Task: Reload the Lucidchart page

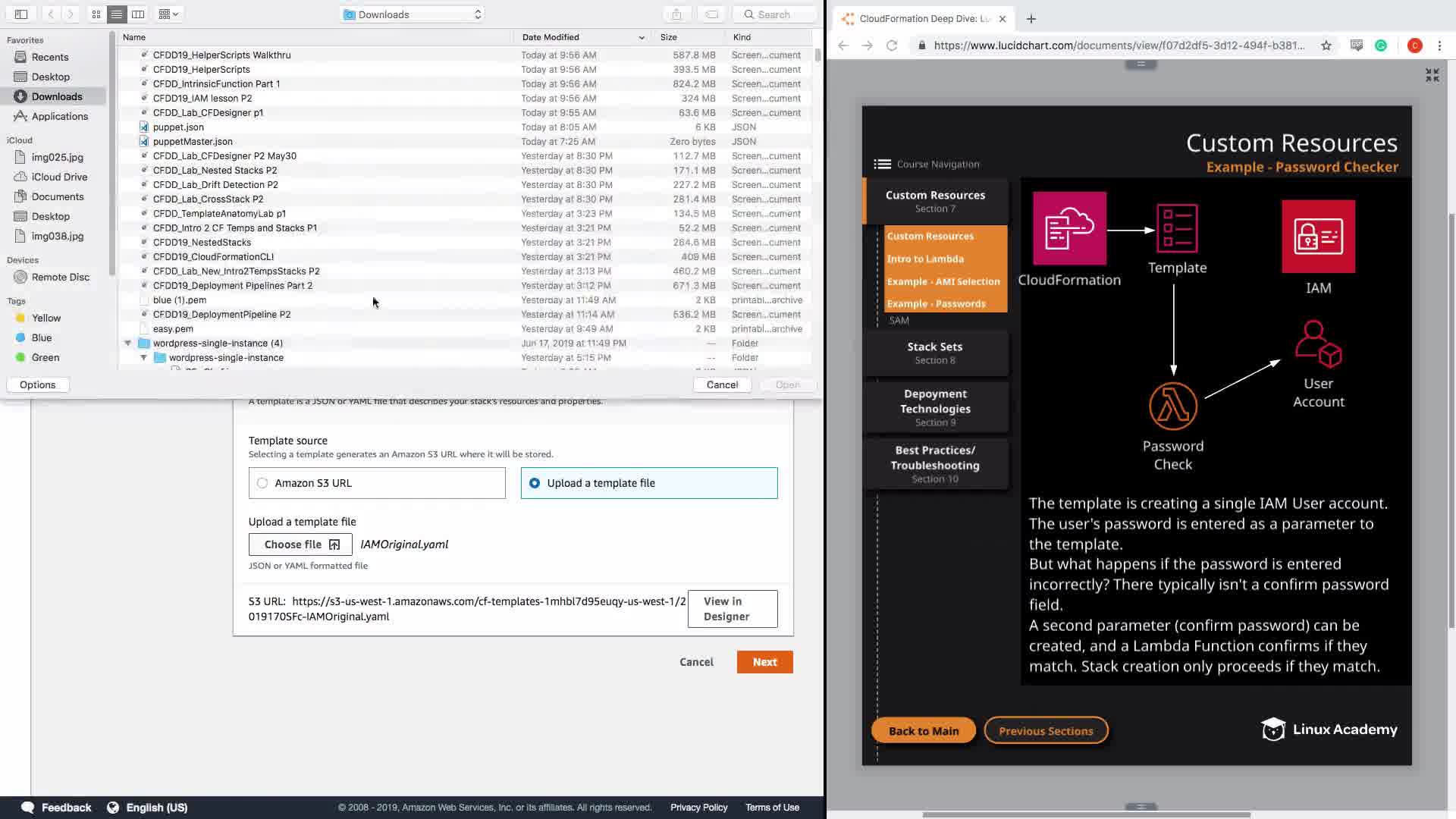Action: tap(892, 45)
